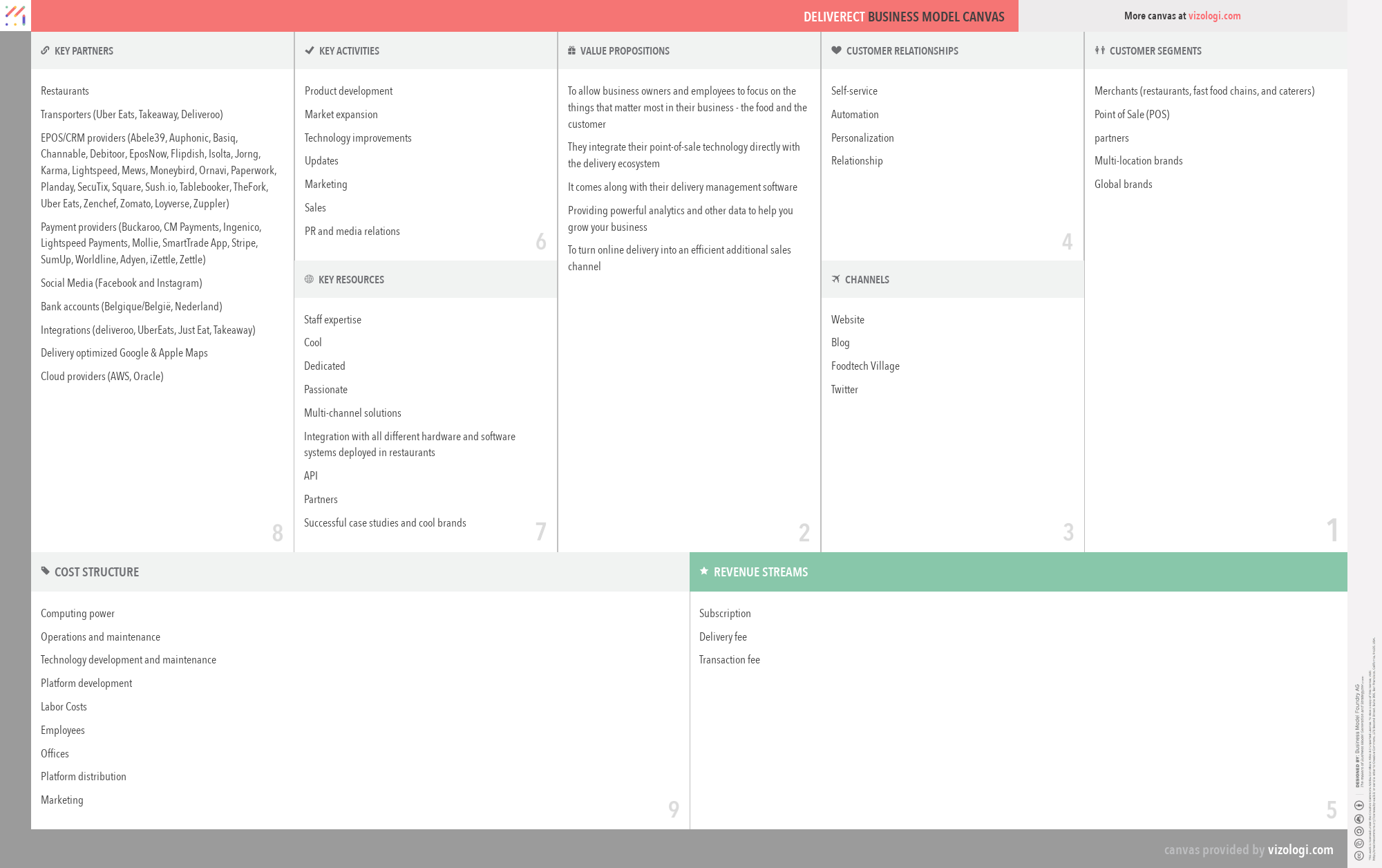Click the Restaurants entry under Key Partners
The width and height of the screenshot is (1382, 868).
64,91
